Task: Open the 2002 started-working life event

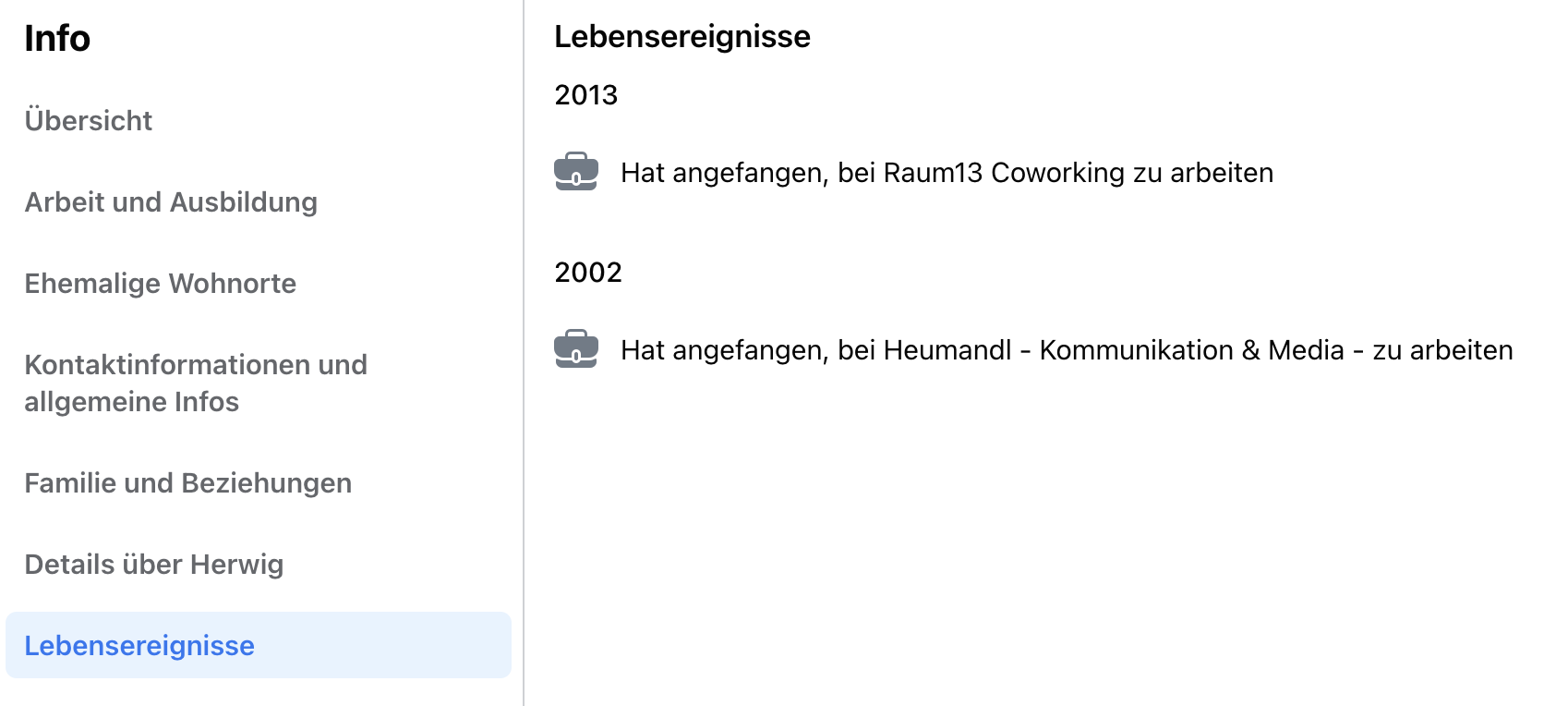Action: (x=1067, y=349)
